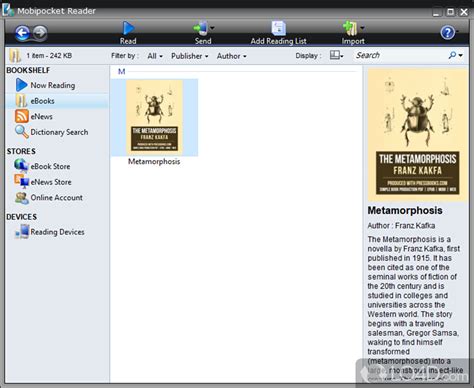Maximize the Mobipocket Reader window
The height and width of the screenshot is (388, 474).
tap(450, 12)
